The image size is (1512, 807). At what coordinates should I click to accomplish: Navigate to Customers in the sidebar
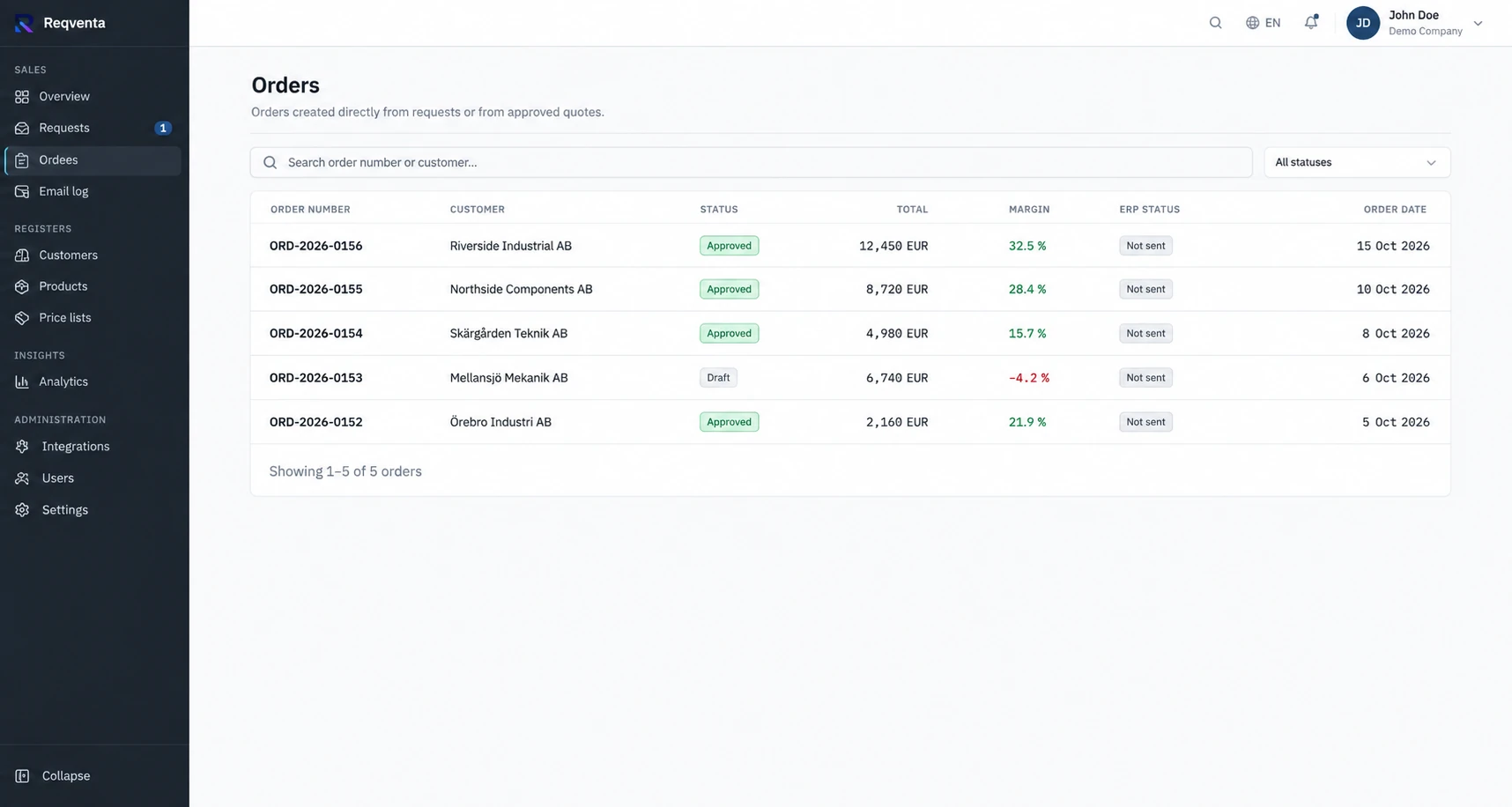point(93,255)
